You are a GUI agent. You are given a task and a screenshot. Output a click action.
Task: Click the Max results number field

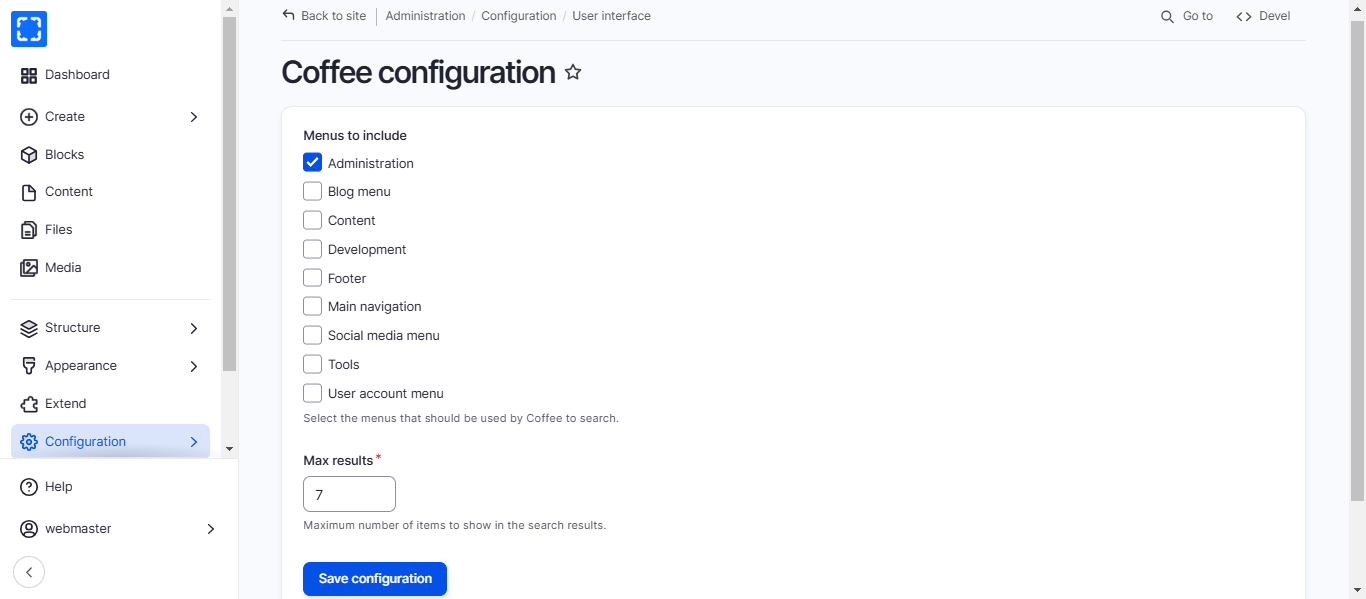click(349, 494)
